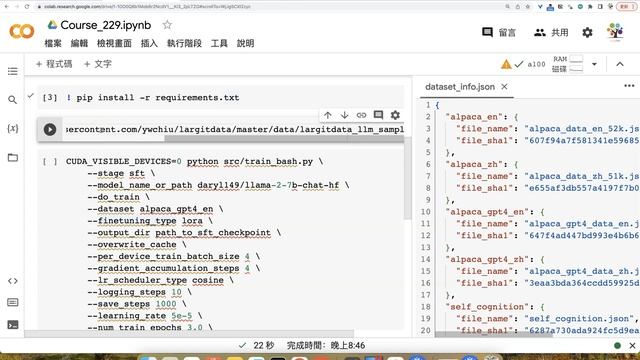Viewport: 640px width, 360px height.
Task: Click the pip install requirements.txt cell
Action: coord(220,98)
